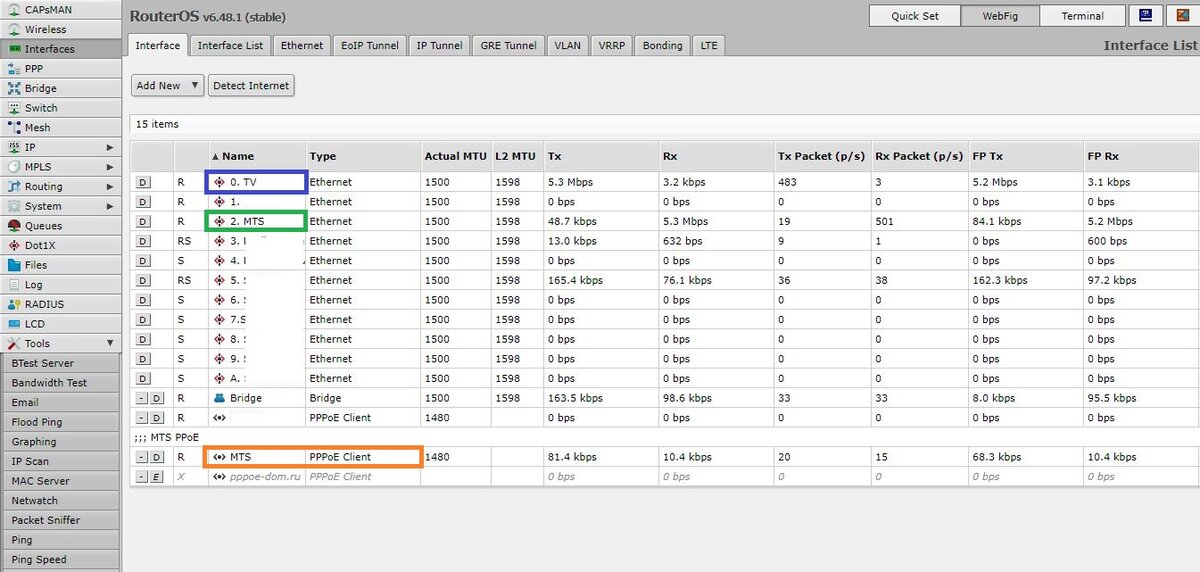The height and width of the screenshot is (572, 1200).
Task: Open the LCD sidebar icon
Action: (x=14, y=324)
